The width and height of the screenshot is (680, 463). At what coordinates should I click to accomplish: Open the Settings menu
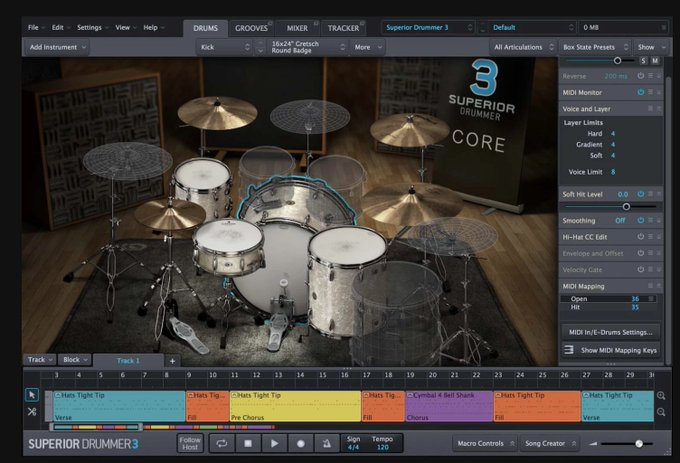92,27
